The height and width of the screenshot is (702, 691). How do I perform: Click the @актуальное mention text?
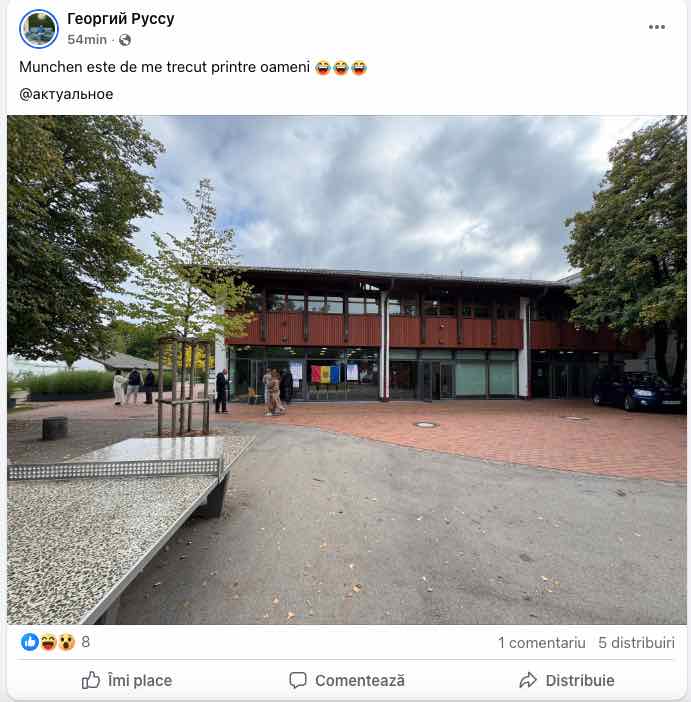tap(66, 94)
